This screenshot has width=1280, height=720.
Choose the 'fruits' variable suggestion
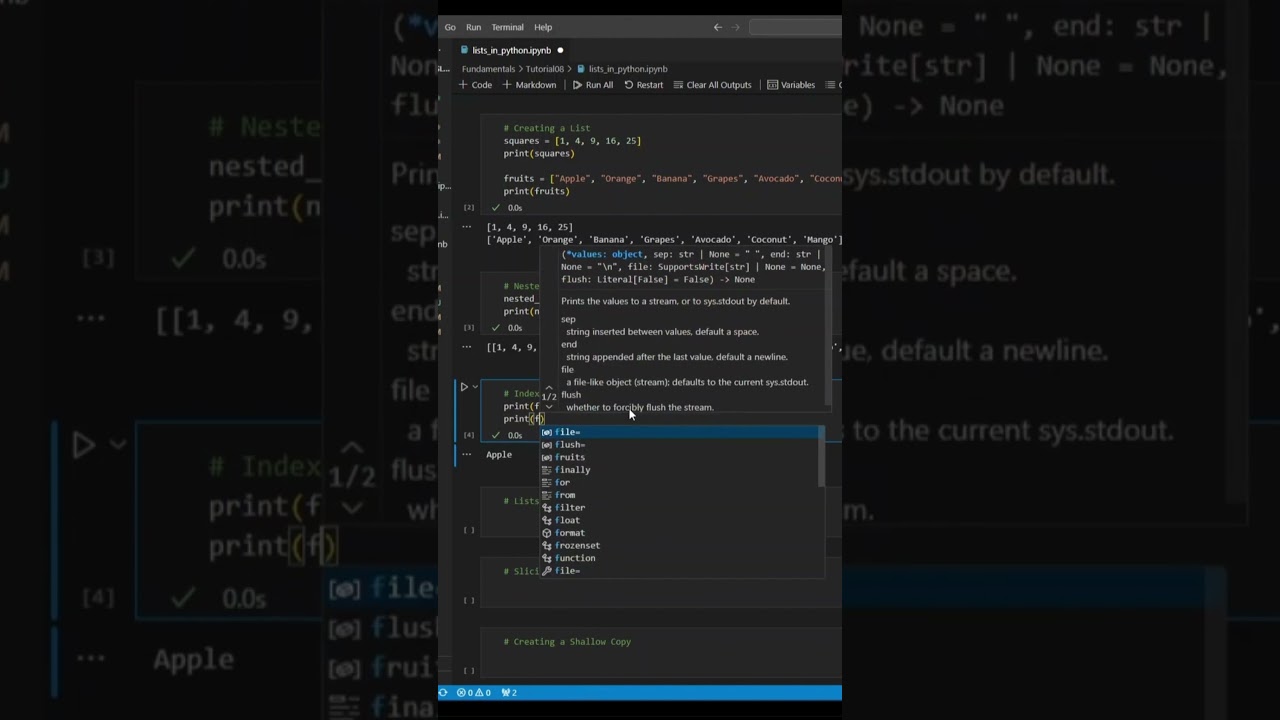point(681,457)
